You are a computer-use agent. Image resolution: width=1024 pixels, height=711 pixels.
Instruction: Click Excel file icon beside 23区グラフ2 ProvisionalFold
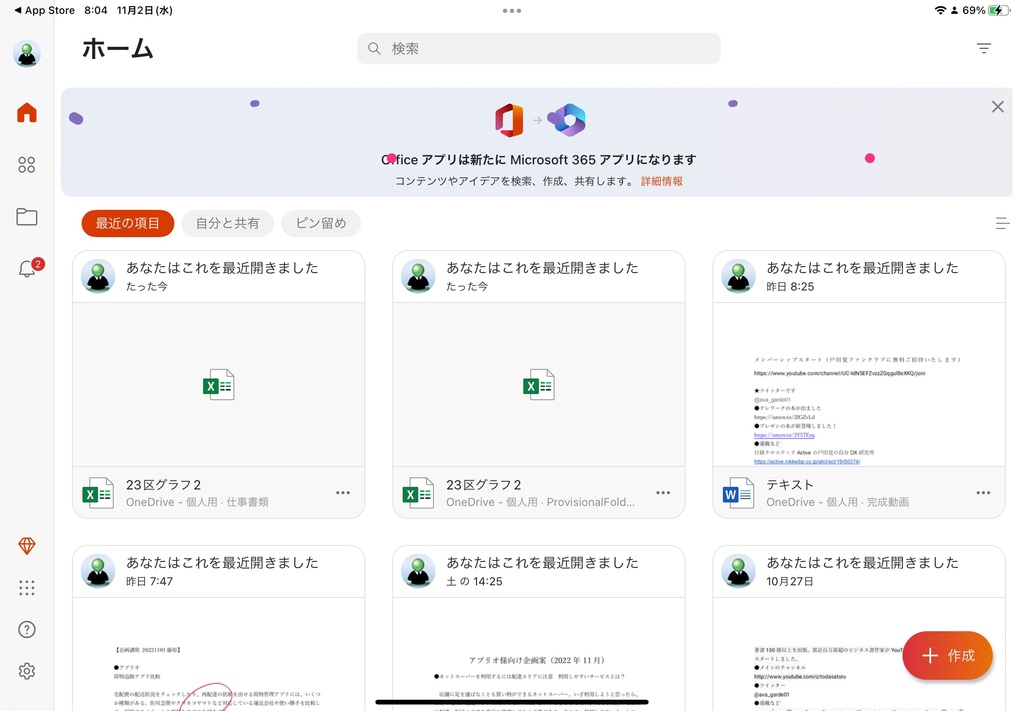[x=418, y=494]
